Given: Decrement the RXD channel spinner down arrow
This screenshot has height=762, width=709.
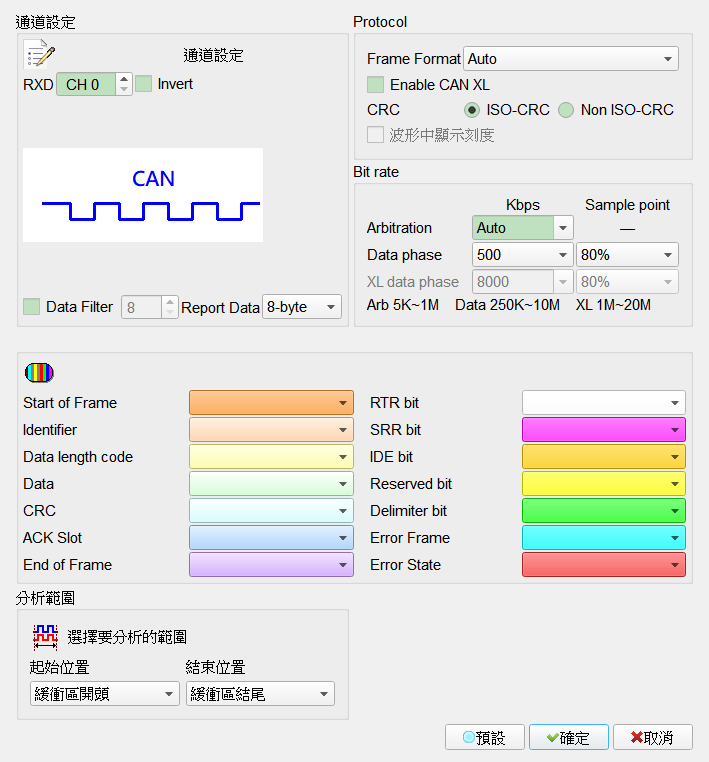Looking at the screenshot, I should coord(124,89).
